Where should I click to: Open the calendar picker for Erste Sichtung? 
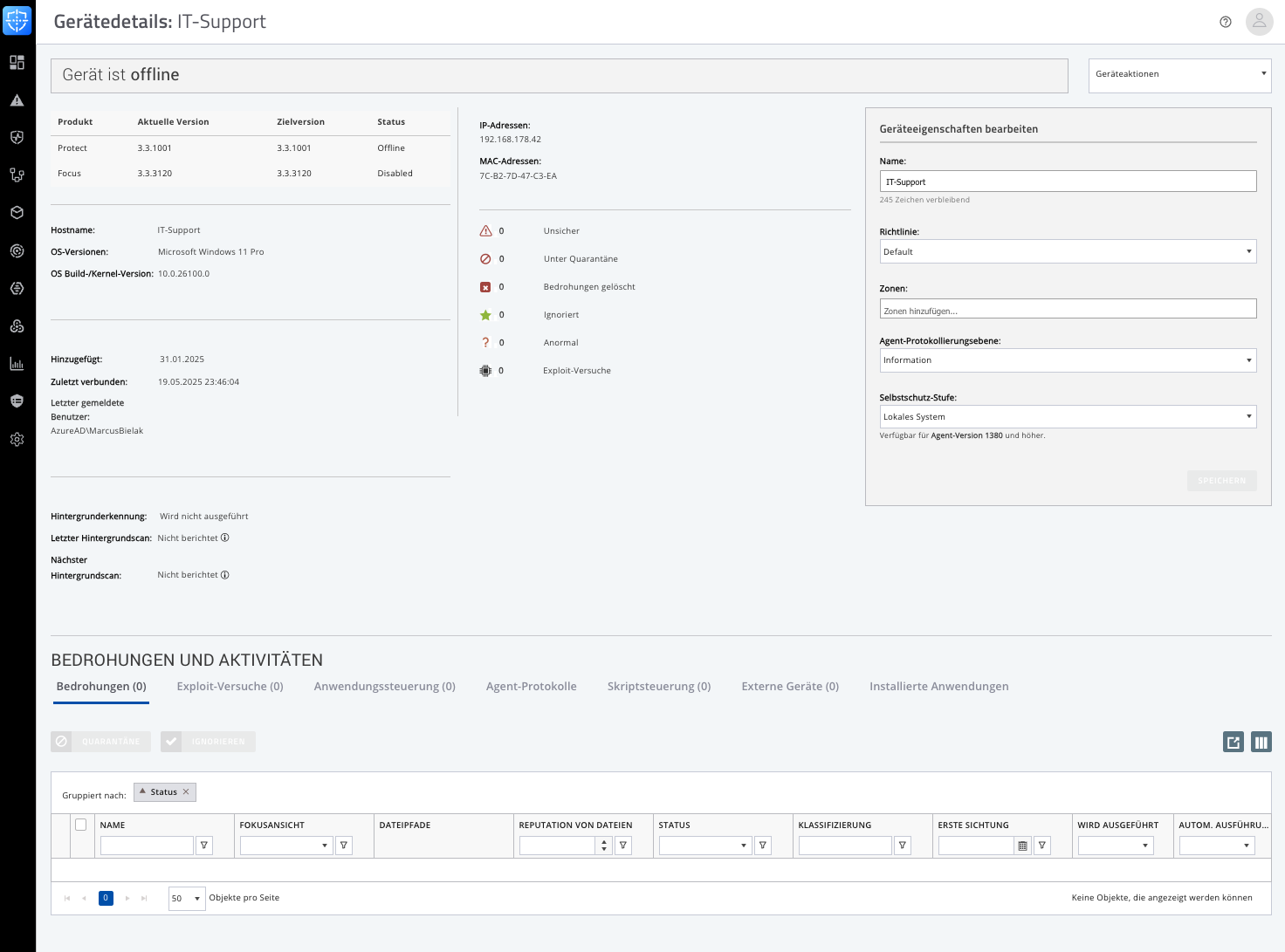point(1023,846)
